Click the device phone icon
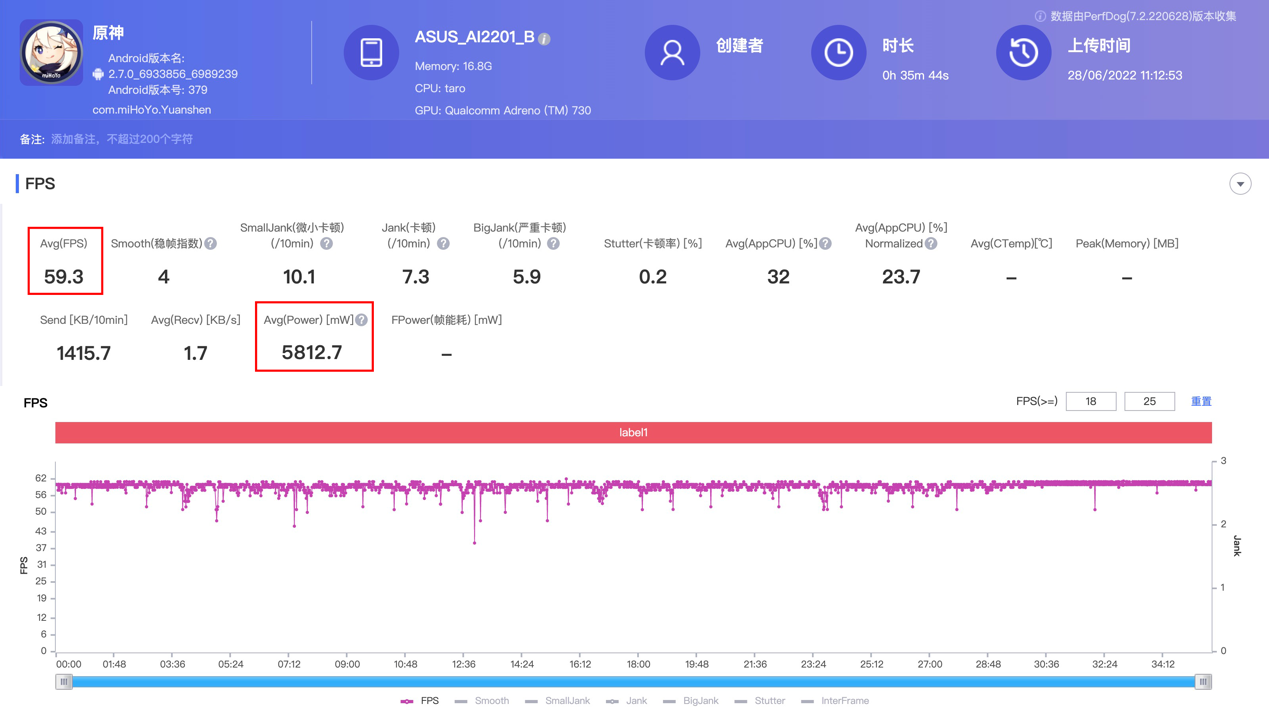The width and height of the screenshot is (1269, 711). pyautogui.click(x=371, y=52)
